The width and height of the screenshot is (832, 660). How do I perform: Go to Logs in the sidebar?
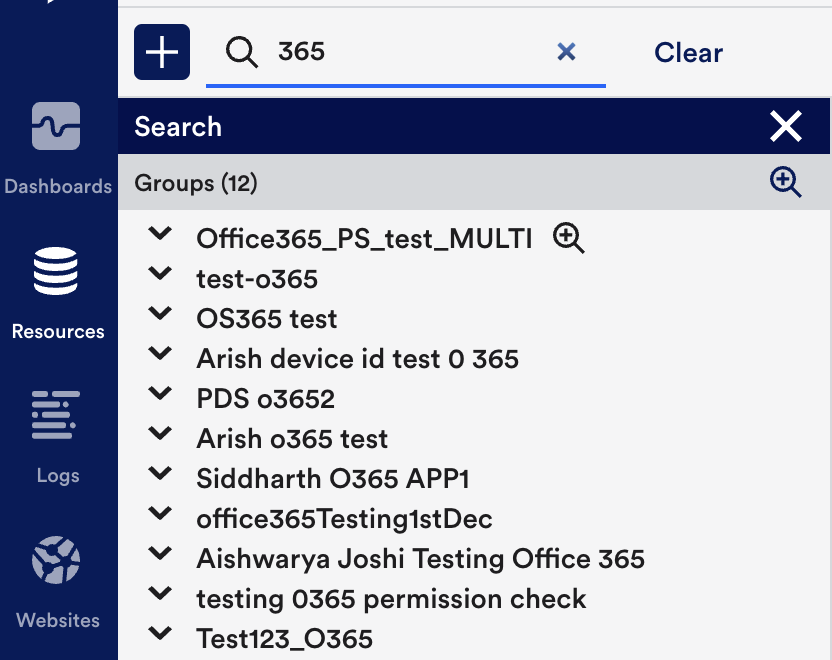pyautogui.click(x=57, y=438)
